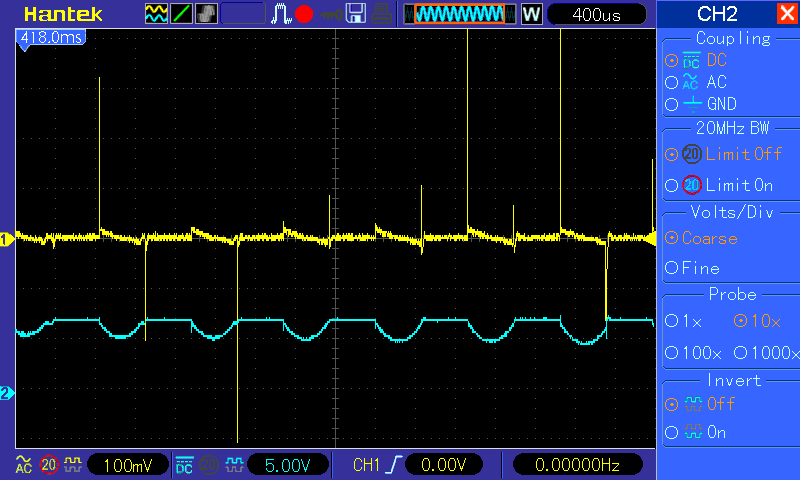Click the rising edge trigger slope icon

(x=393, y=464)
